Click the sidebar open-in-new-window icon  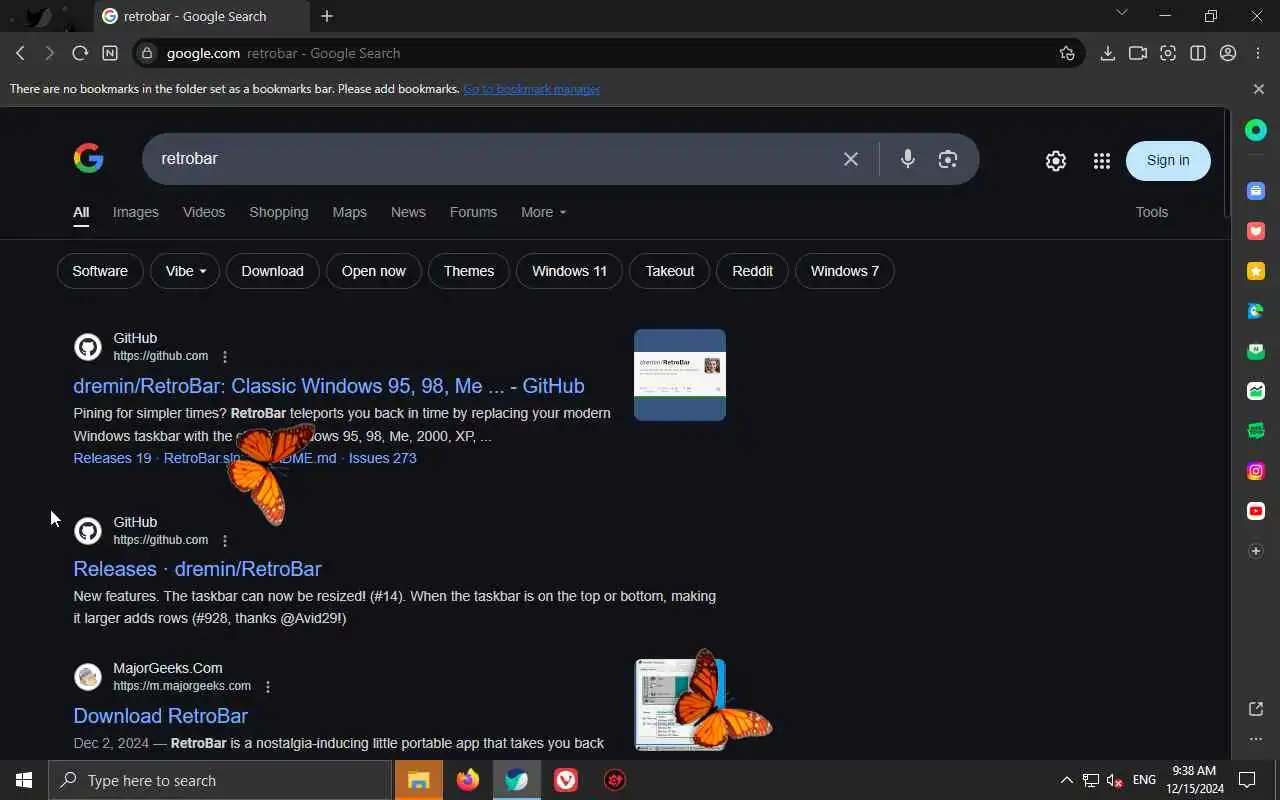pos(1256,709)
